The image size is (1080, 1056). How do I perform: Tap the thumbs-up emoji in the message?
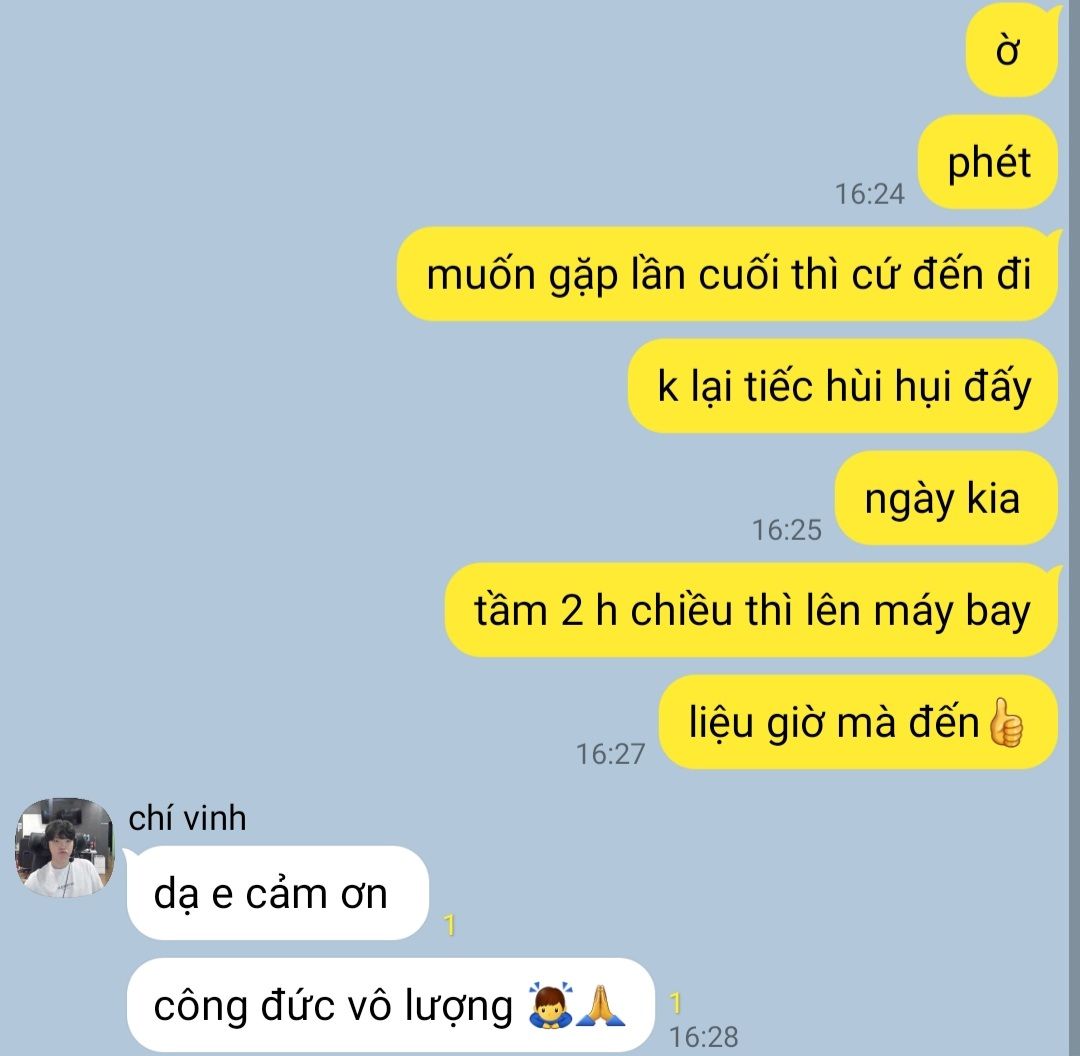tap(1005, 723)
